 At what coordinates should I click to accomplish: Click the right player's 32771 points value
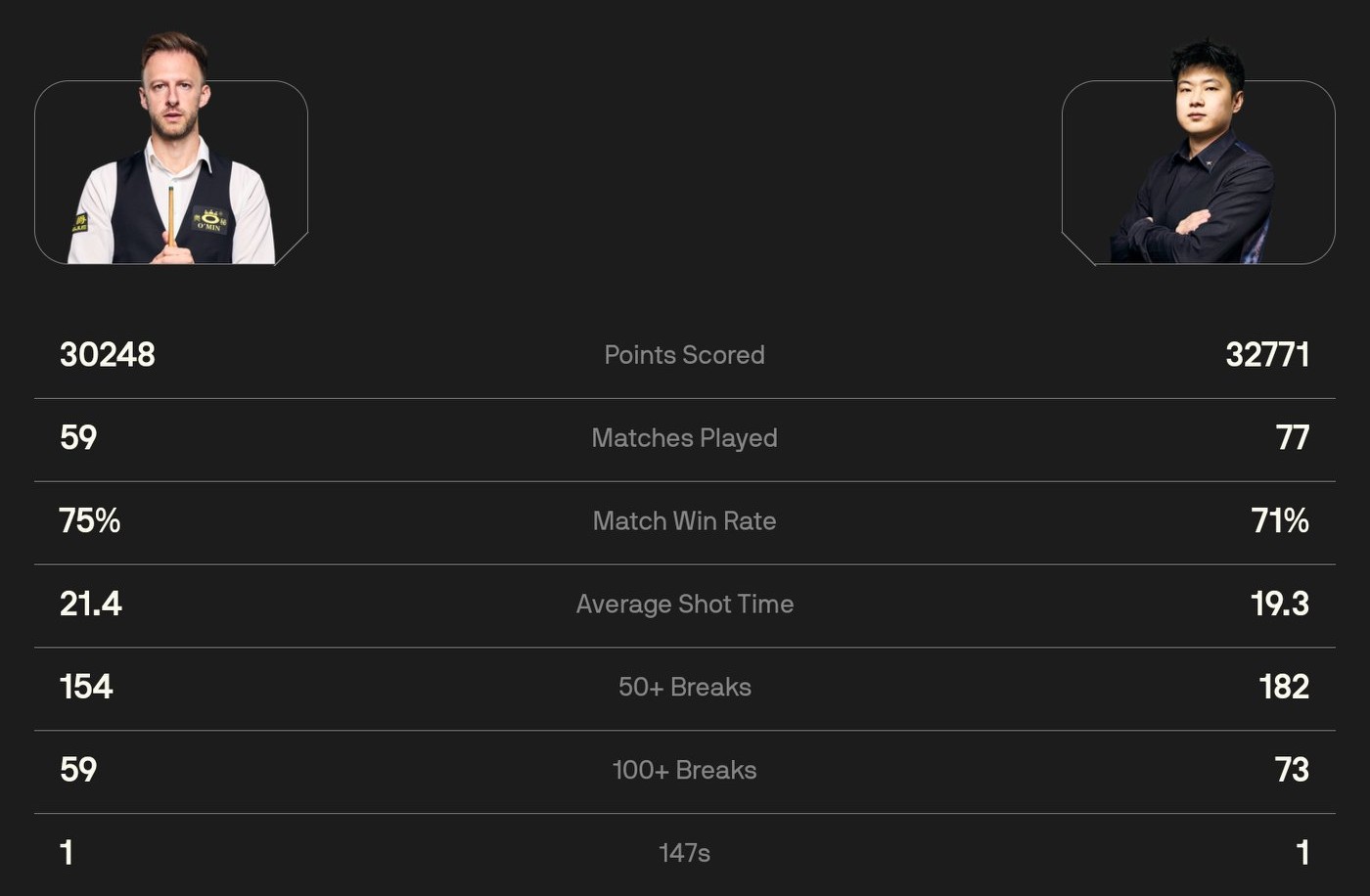click(x=1267, y=354)
